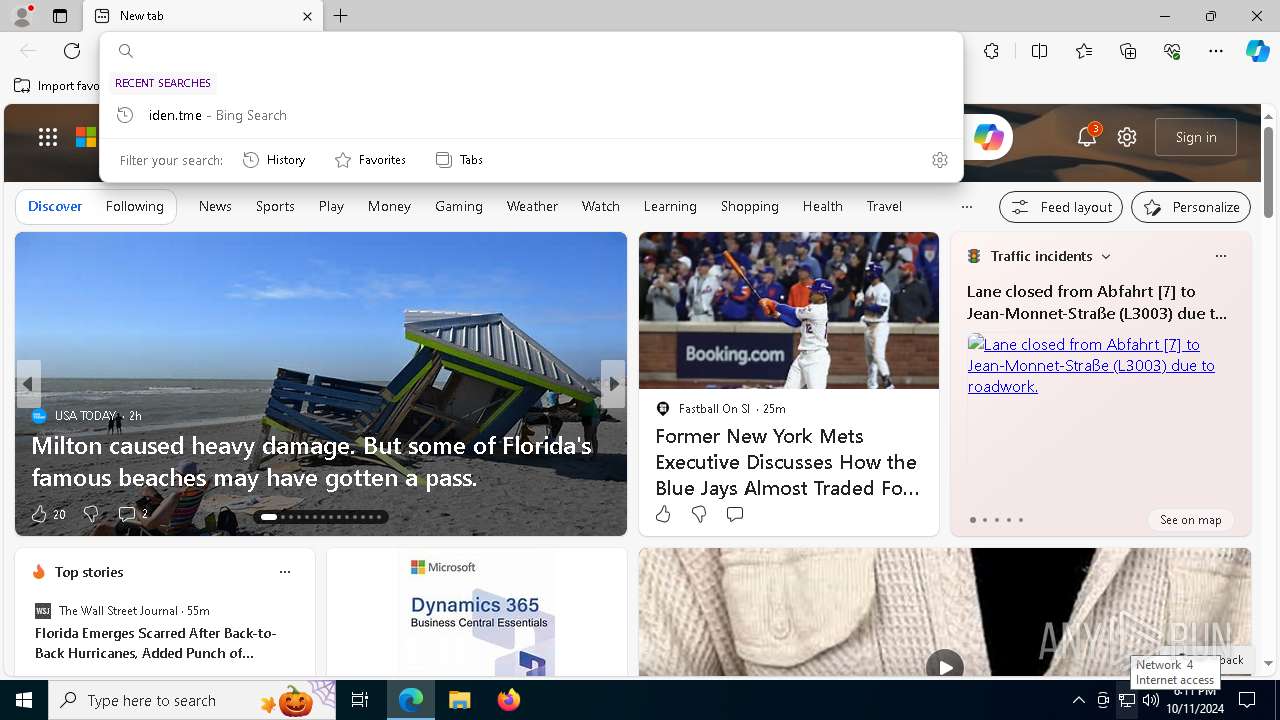1280x720 pixels.
Task: Switch to Discover feed tab
Action: coord(55,206)
